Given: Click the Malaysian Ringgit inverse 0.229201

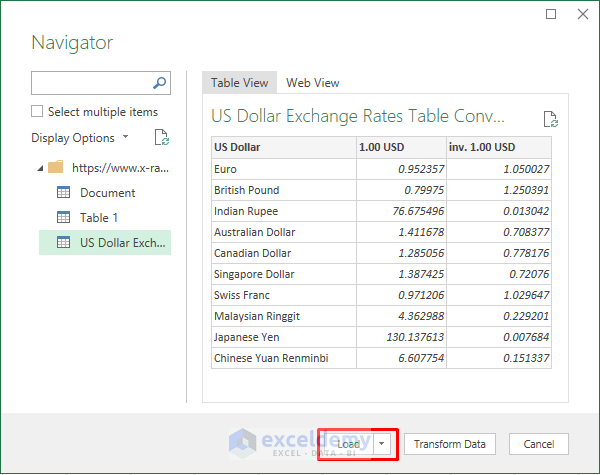Looking at the screenshot, I should coord(526,317).
